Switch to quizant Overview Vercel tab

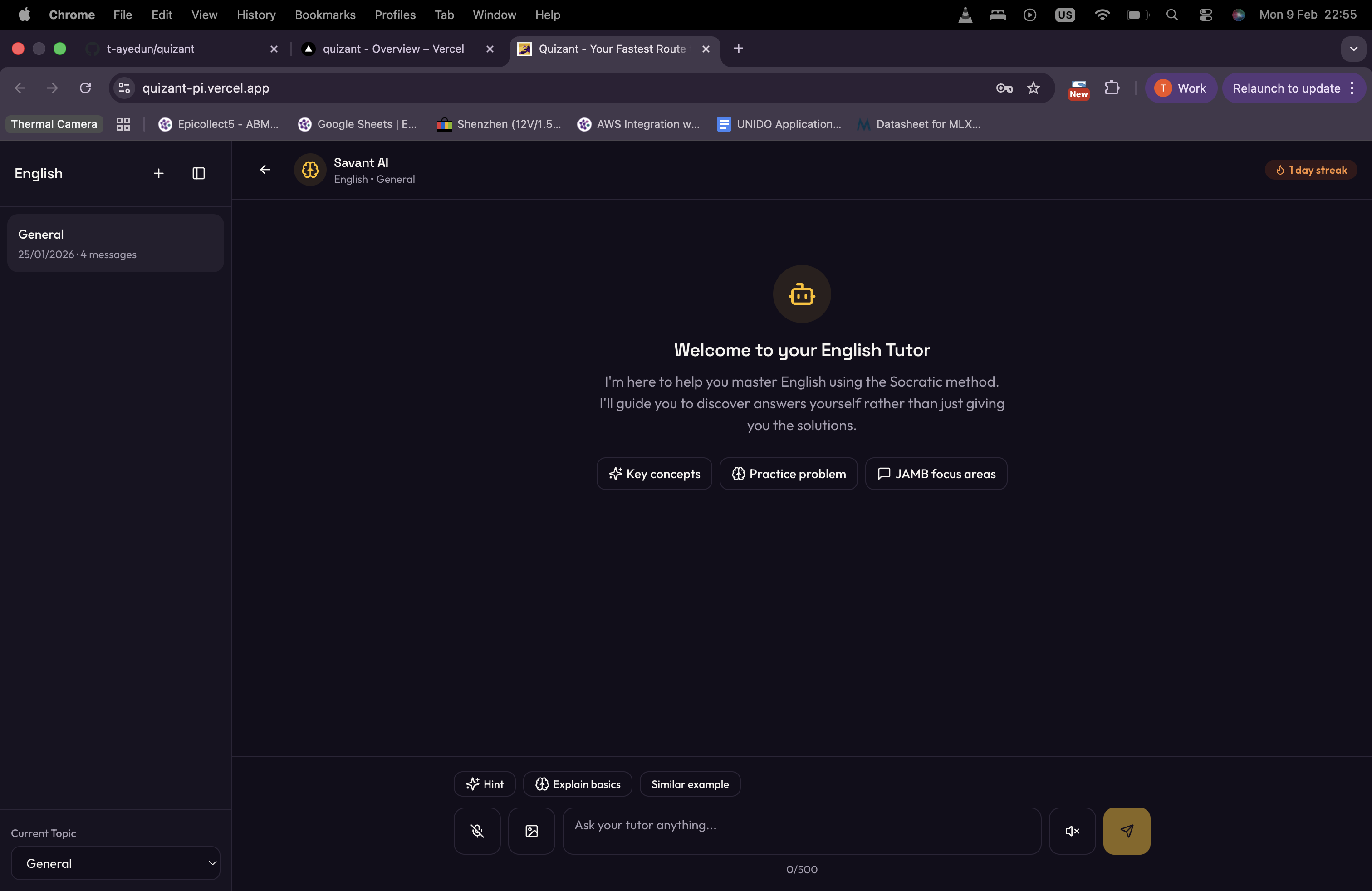click(x=393, y=49)
